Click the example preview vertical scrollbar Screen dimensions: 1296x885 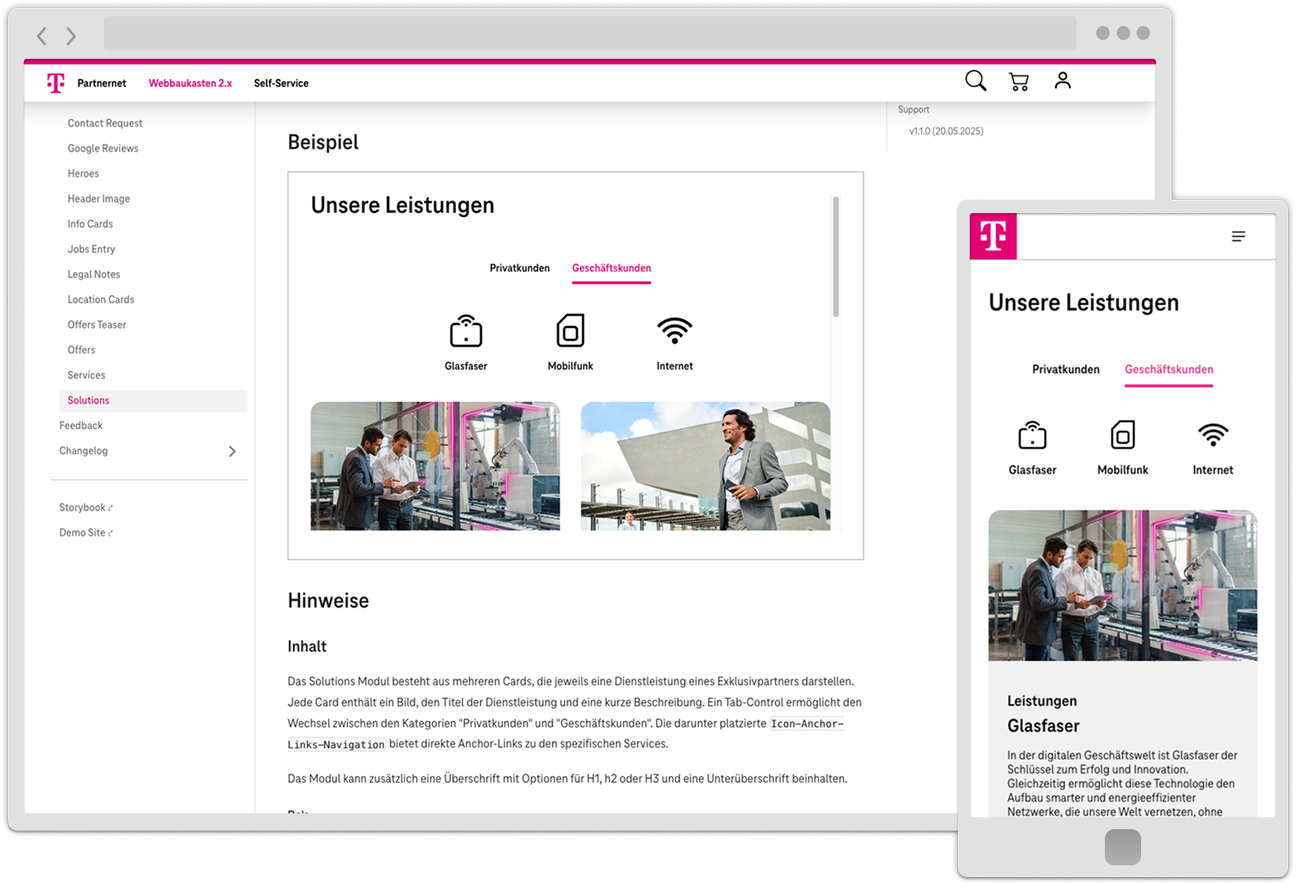point(836,257)
